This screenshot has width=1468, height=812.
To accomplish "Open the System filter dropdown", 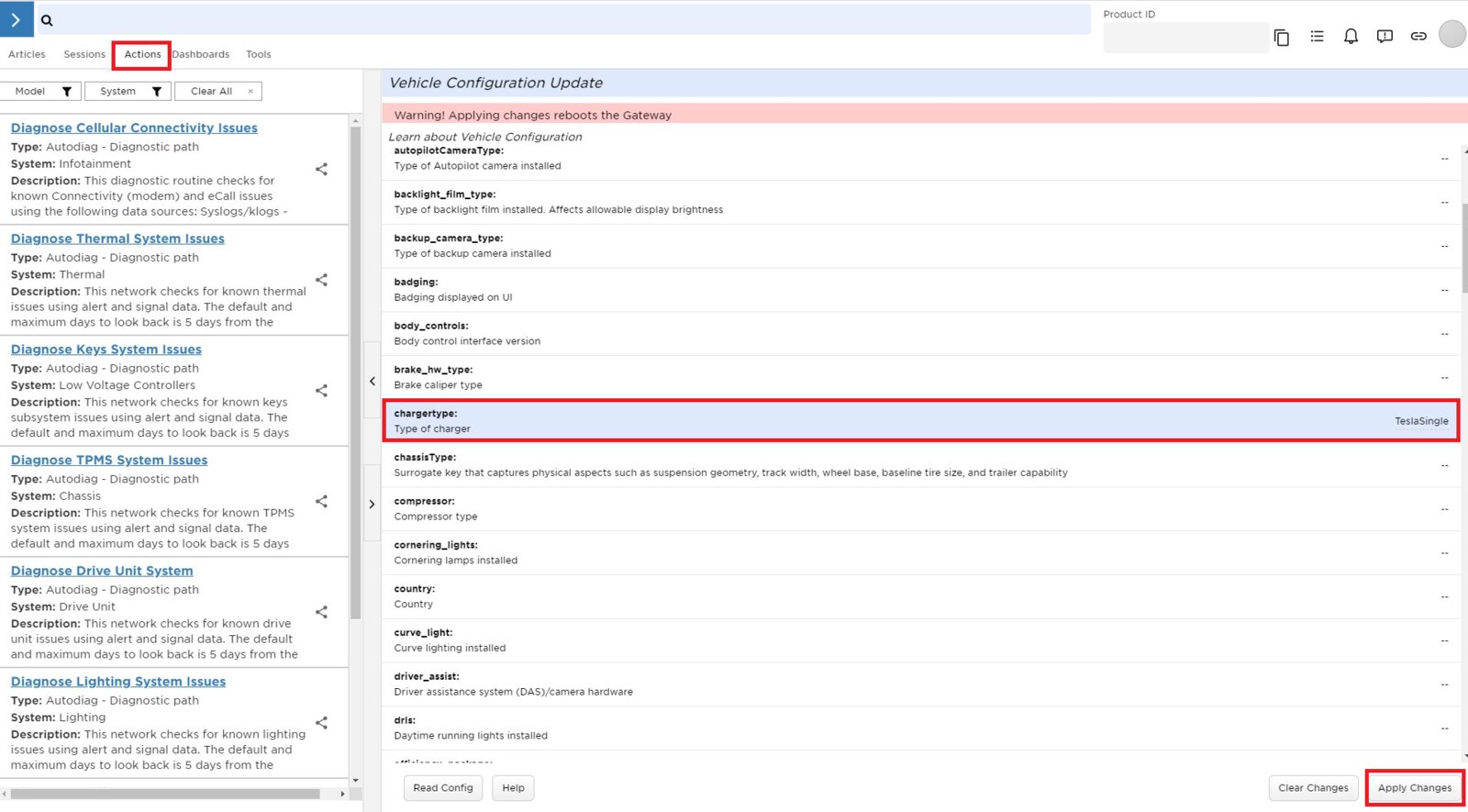I will pos(128,92).
